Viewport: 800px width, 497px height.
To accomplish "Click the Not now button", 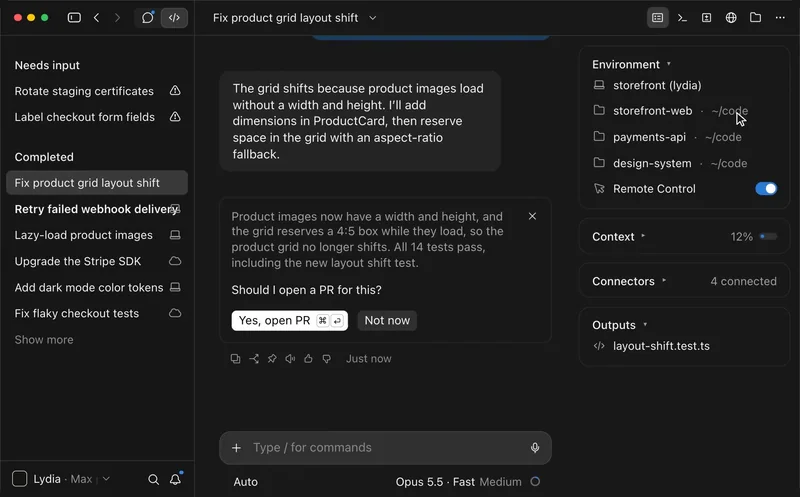I will (x=387, y=320).
